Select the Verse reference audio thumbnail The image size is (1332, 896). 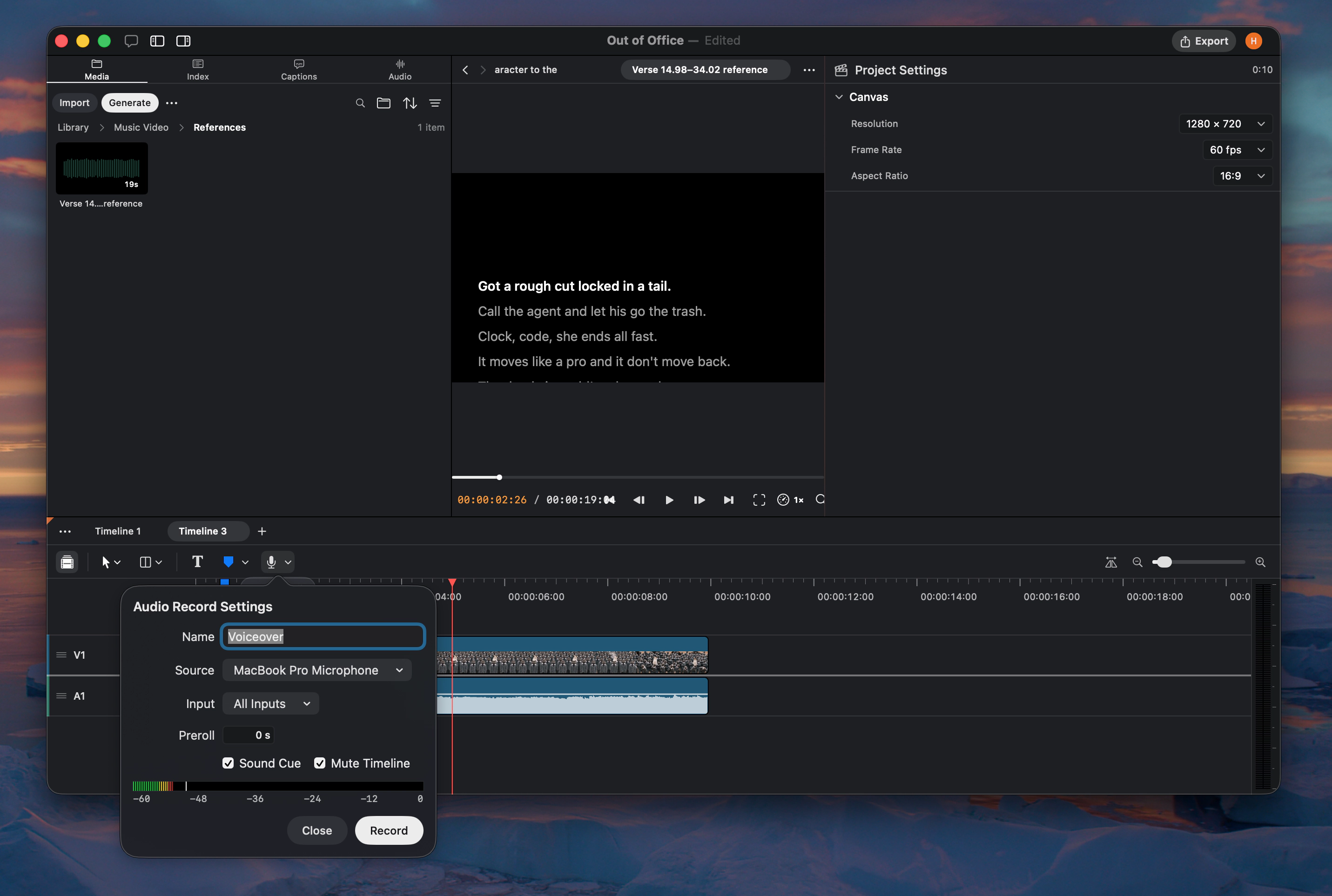point(102,168)
